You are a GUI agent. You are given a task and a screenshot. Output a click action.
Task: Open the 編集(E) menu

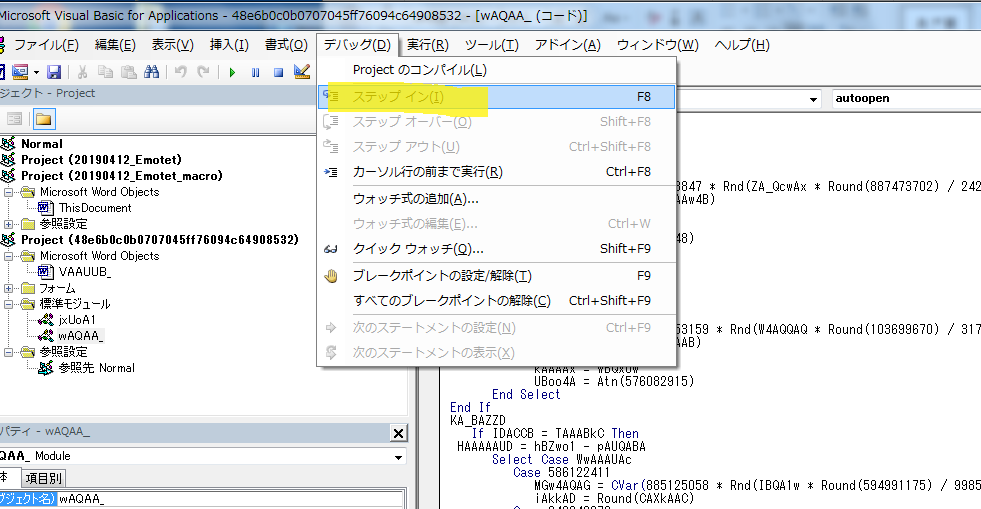coord(115,45)
